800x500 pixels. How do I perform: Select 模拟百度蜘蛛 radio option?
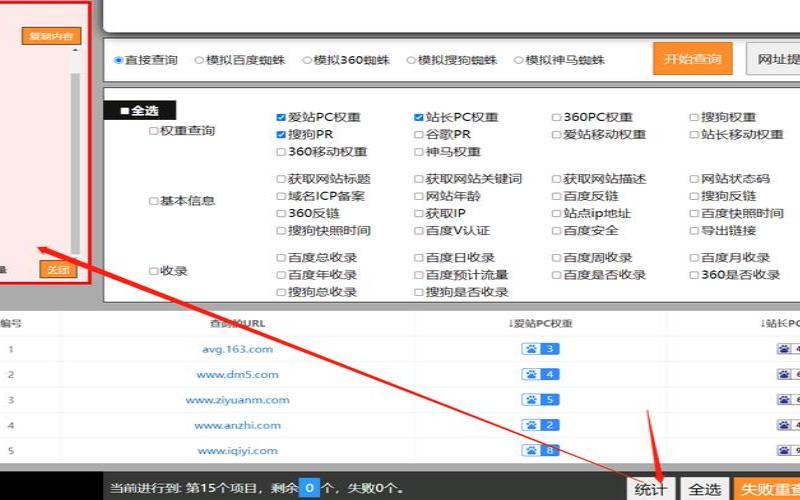pyautogui.click(x=199, y=60)
